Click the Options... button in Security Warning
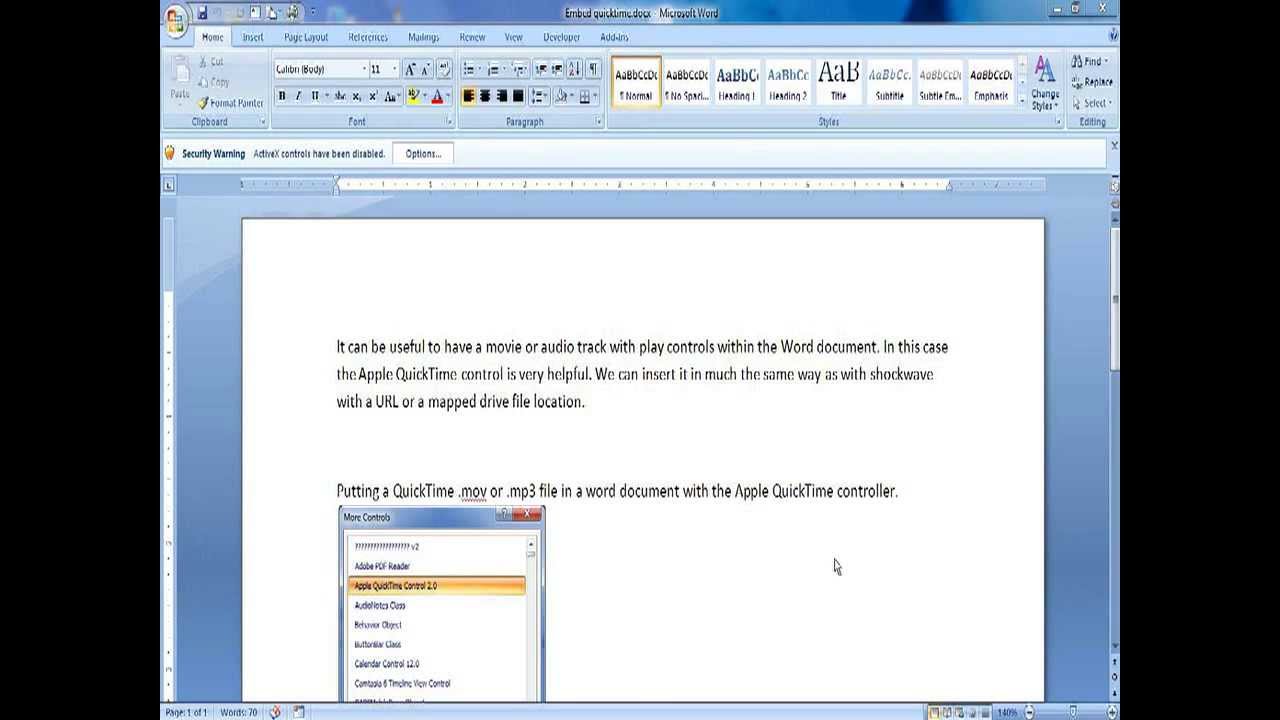1280x720 pixels. (x=423, y=154)
